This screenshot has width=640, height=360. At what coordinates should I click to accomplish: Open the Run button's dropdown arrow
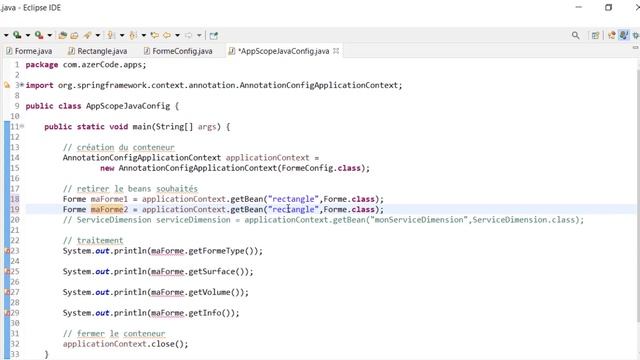pyautogui.click(x=28, y=36)
